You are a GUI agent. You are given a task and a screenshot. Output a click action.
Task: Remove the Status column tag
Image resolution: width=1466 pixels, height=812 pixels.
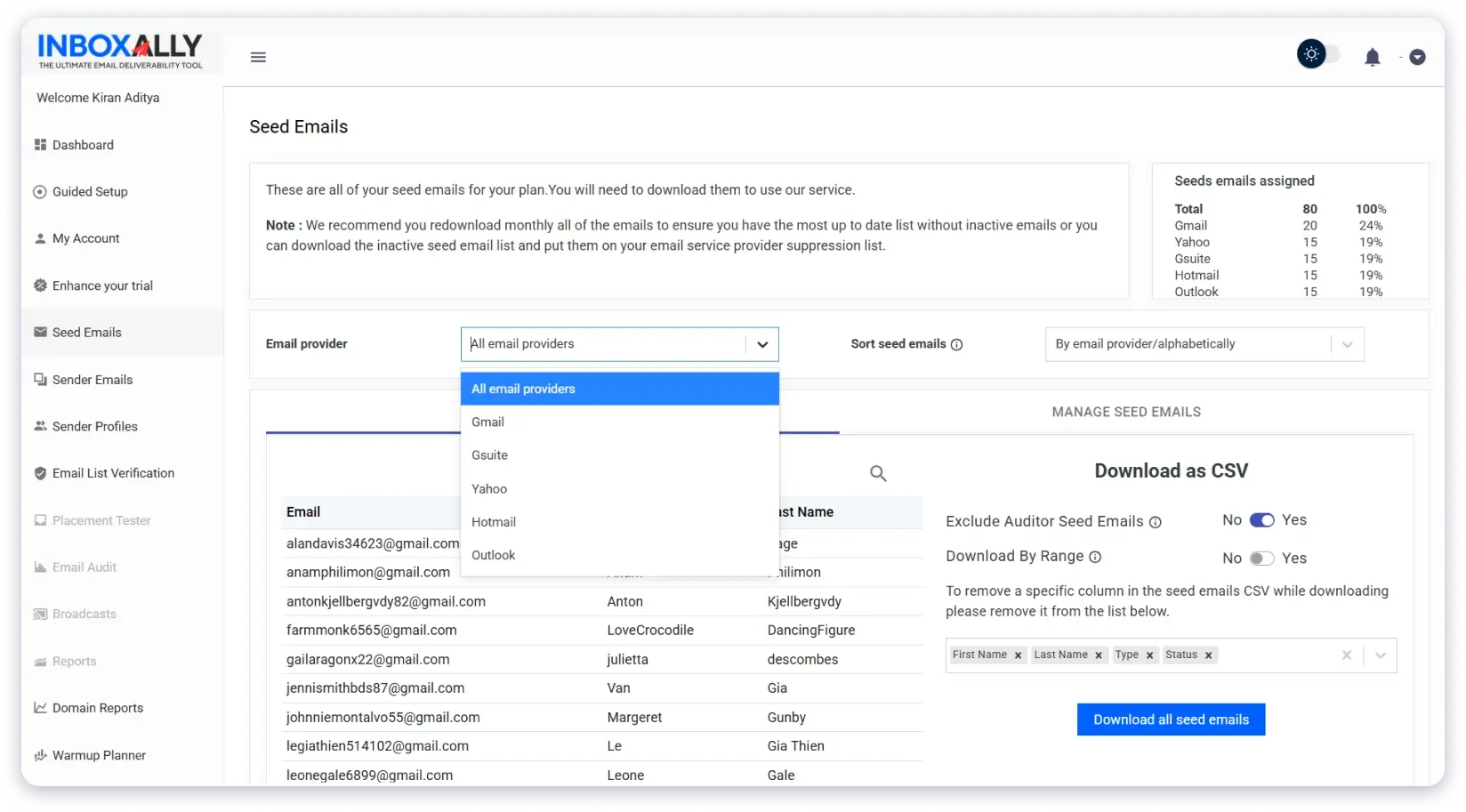click(x=1208, y=655)
